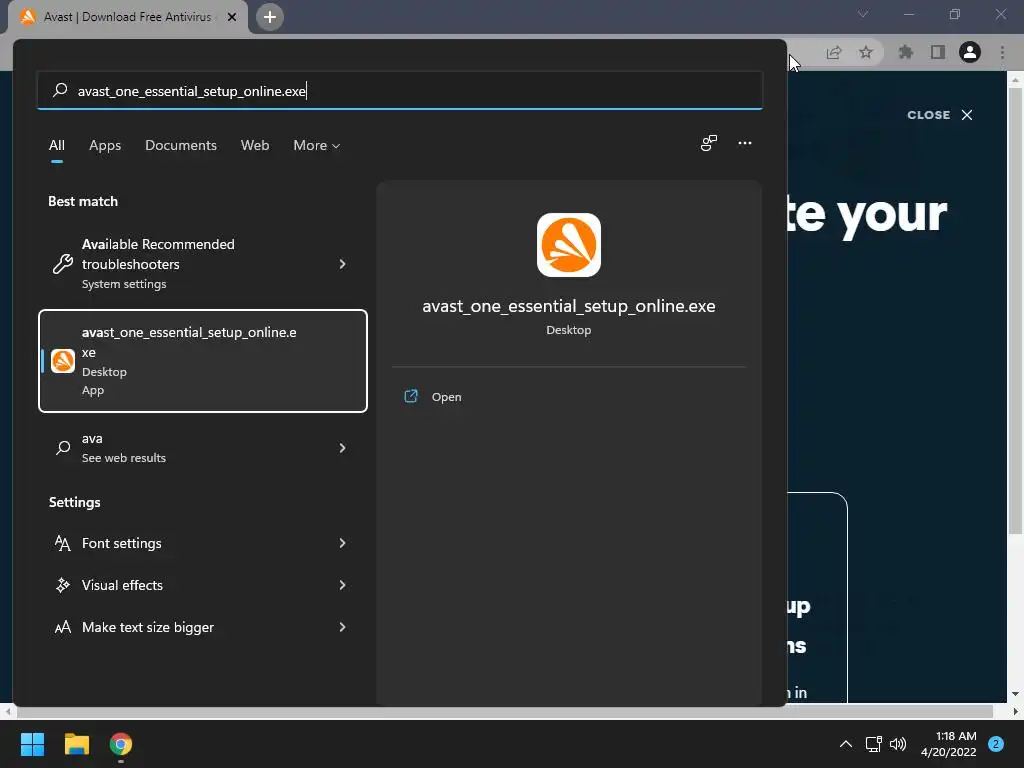Select avast_one_essential_setup_online.exe result in list
Screen dimensions: 1024x768
[202, 360]
